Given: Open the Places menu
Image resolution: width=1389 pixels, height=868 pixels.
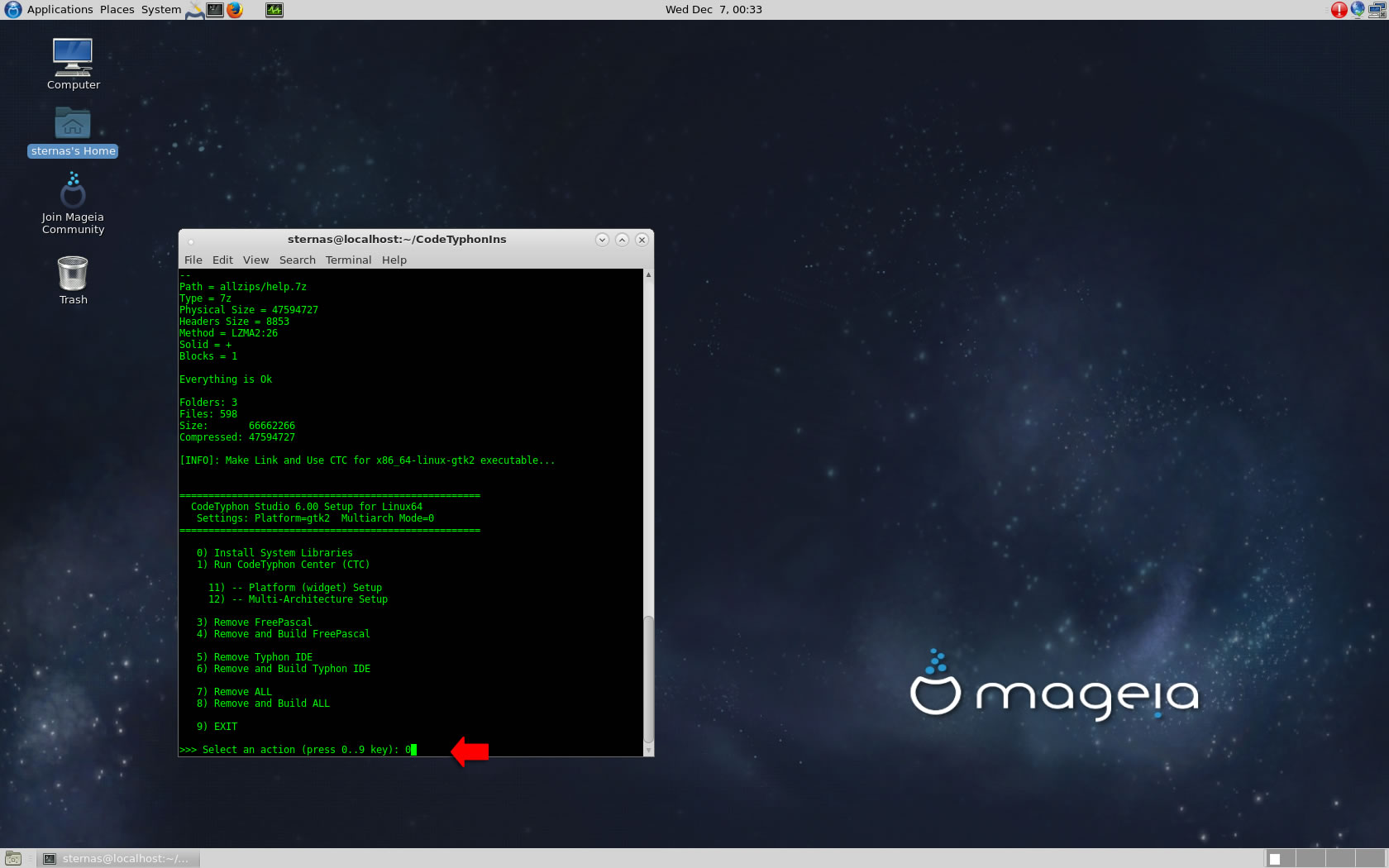Looking at the screenshot, I should coord(117,10).
